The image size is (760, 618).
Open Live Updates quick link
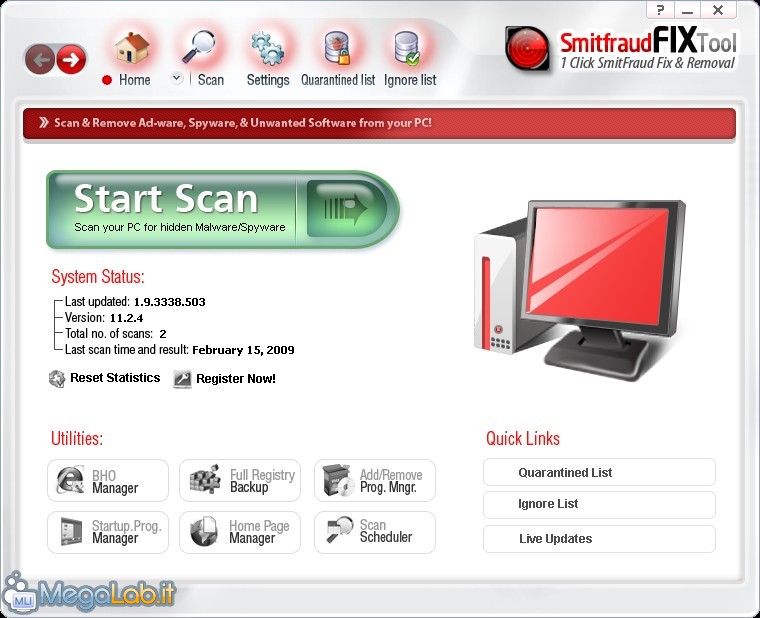point(599,539)
